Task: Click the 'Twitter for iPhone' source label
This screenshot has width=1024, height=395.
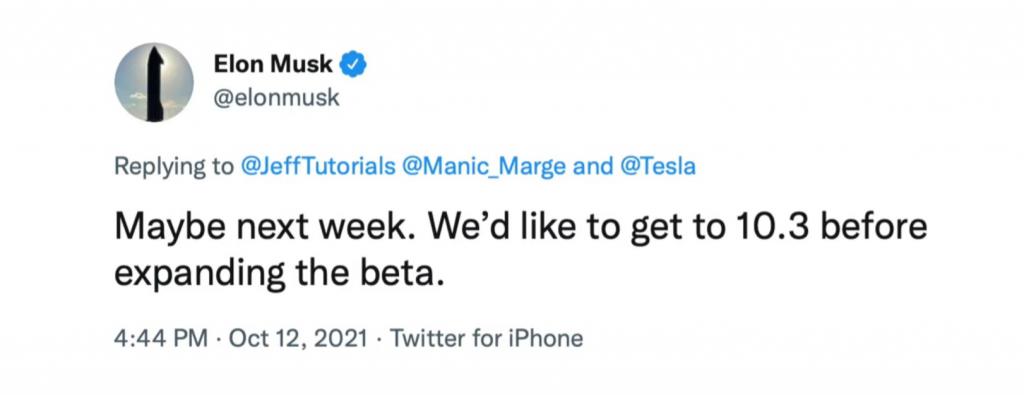Action: (486, 338)
